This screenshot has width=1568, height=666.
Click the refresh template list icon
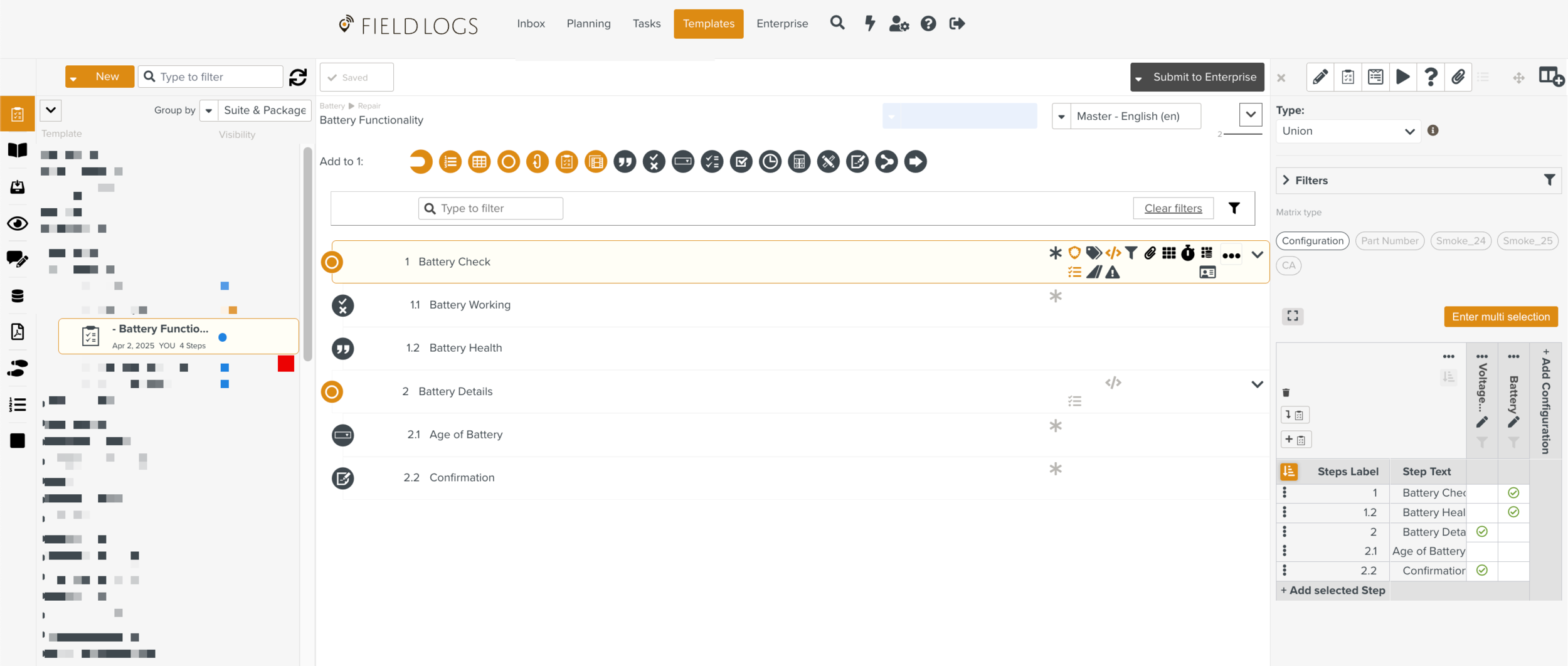pyautogui.click(x=298, y=77)
